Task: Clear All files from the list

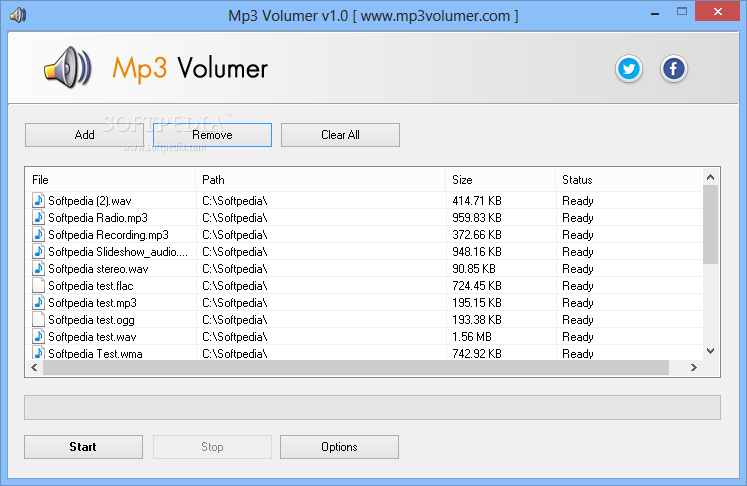Action: click(340, 135)
